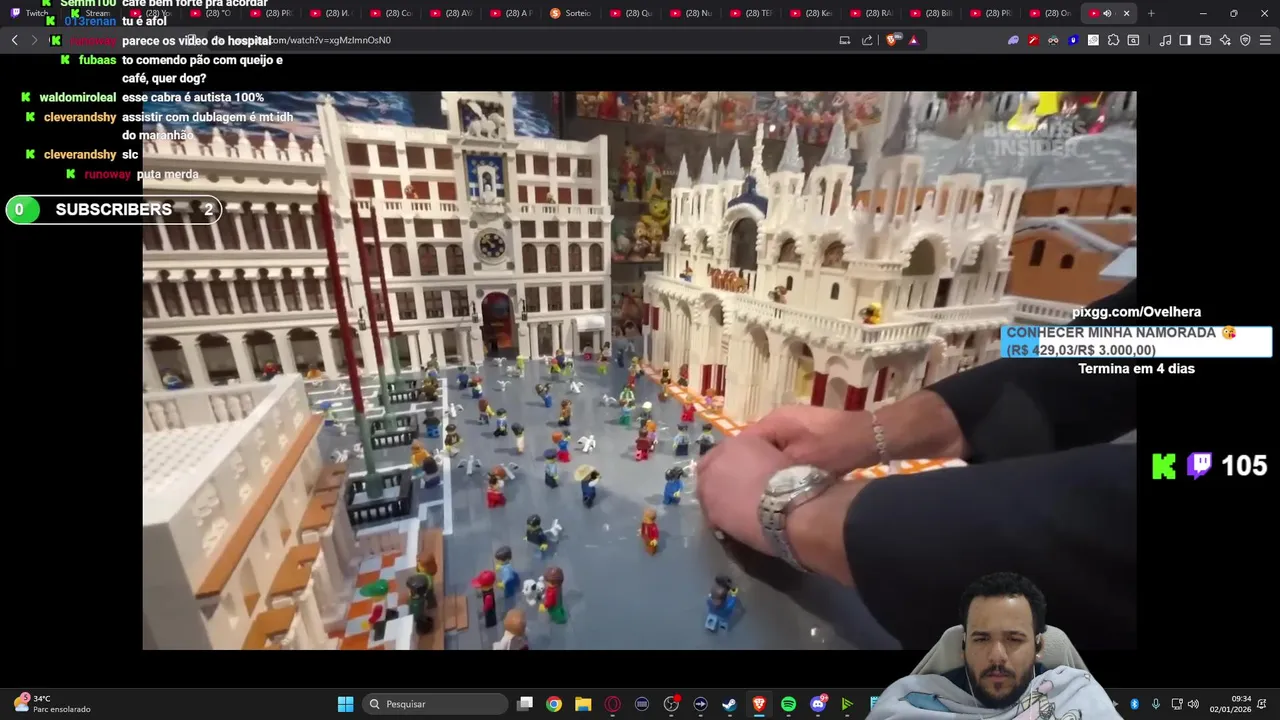Screen dimensions: 1280x720
Task: Open Steam from the taskbar
Action: (x=729, y=704)
